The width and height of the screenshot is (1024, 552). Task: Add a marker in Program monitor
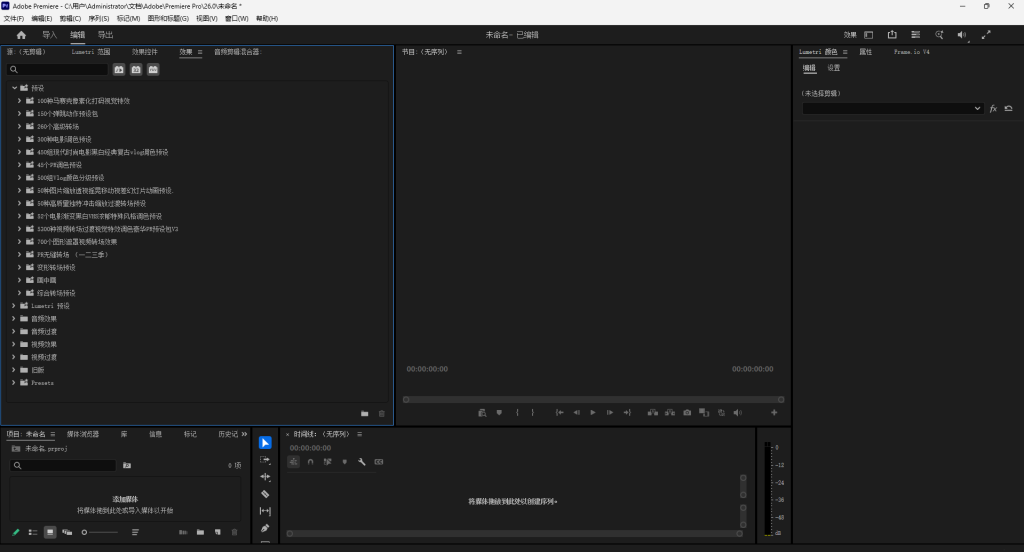coord(500,412)
